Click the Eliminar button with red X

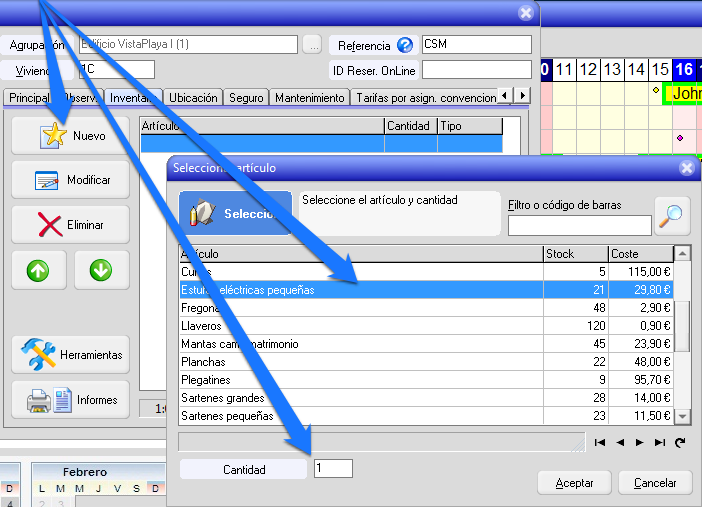point(70,225)
